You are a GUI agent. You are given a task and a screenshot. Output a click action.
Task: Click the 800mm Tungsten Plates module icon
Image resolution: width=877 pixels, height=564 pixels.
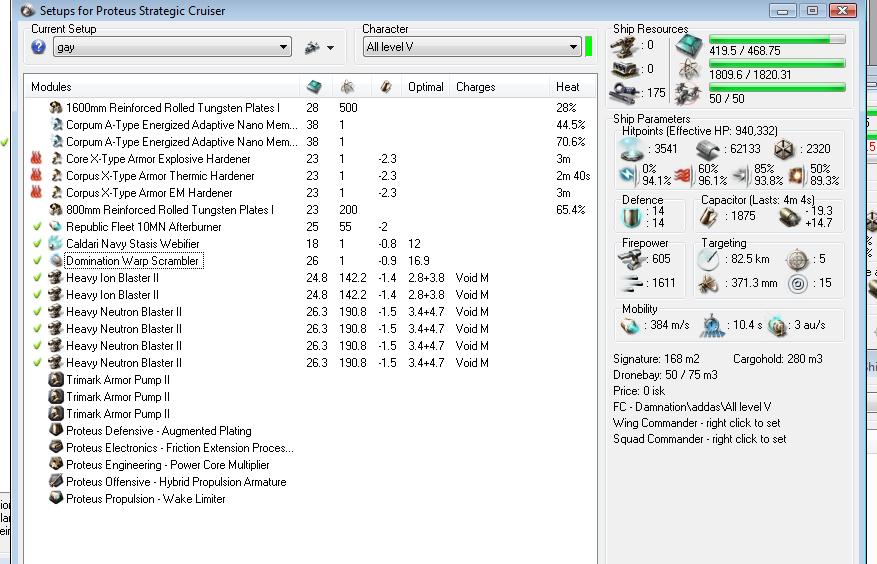coord(55,209)
